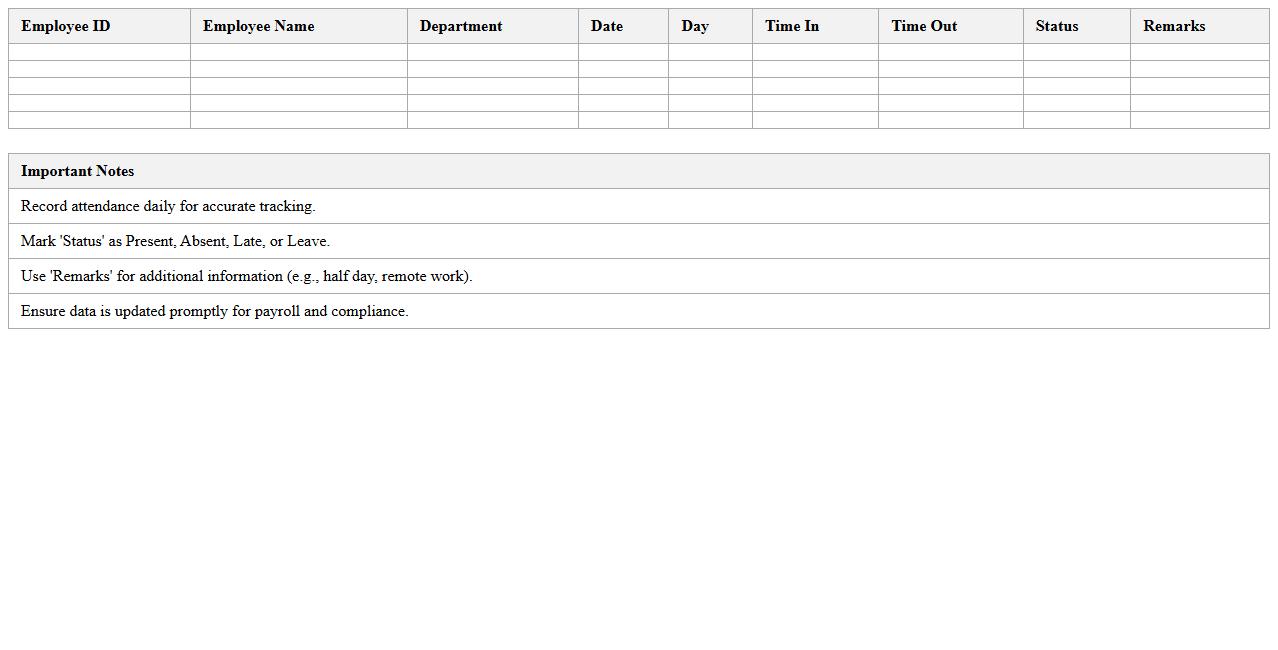Select the note about using Remarks
This screenshot has width=1278, height=650.
[x=246, y=276]
